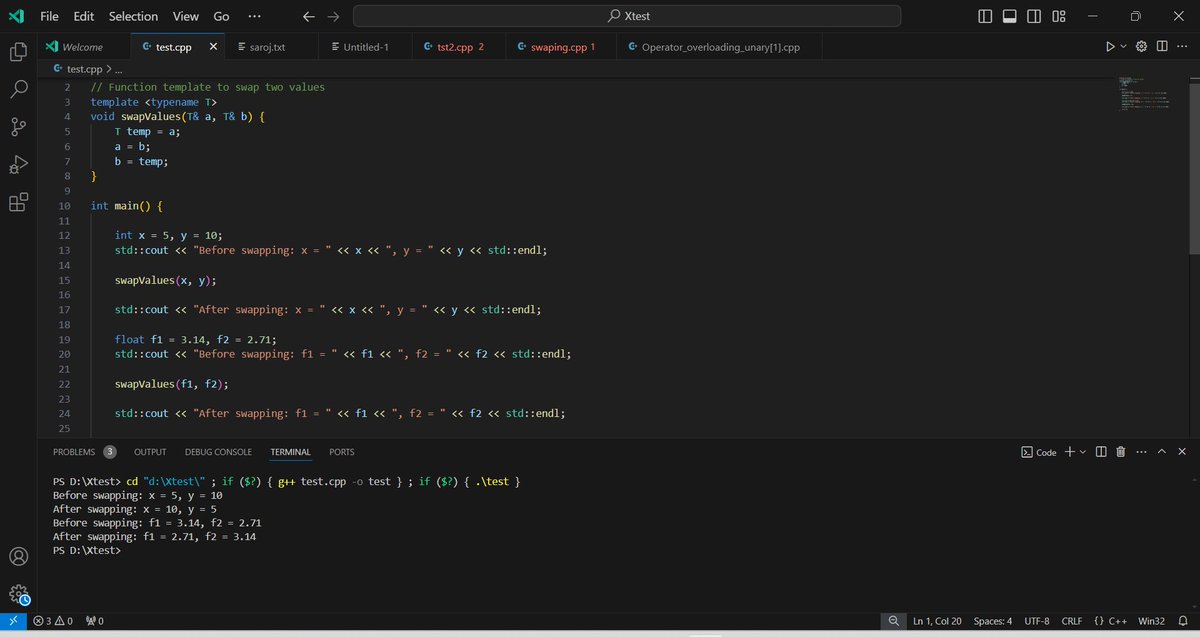Viewport: 1200px width, 637px height.
Task: Change file encoding UTF-8
Action: [1037, 621]
